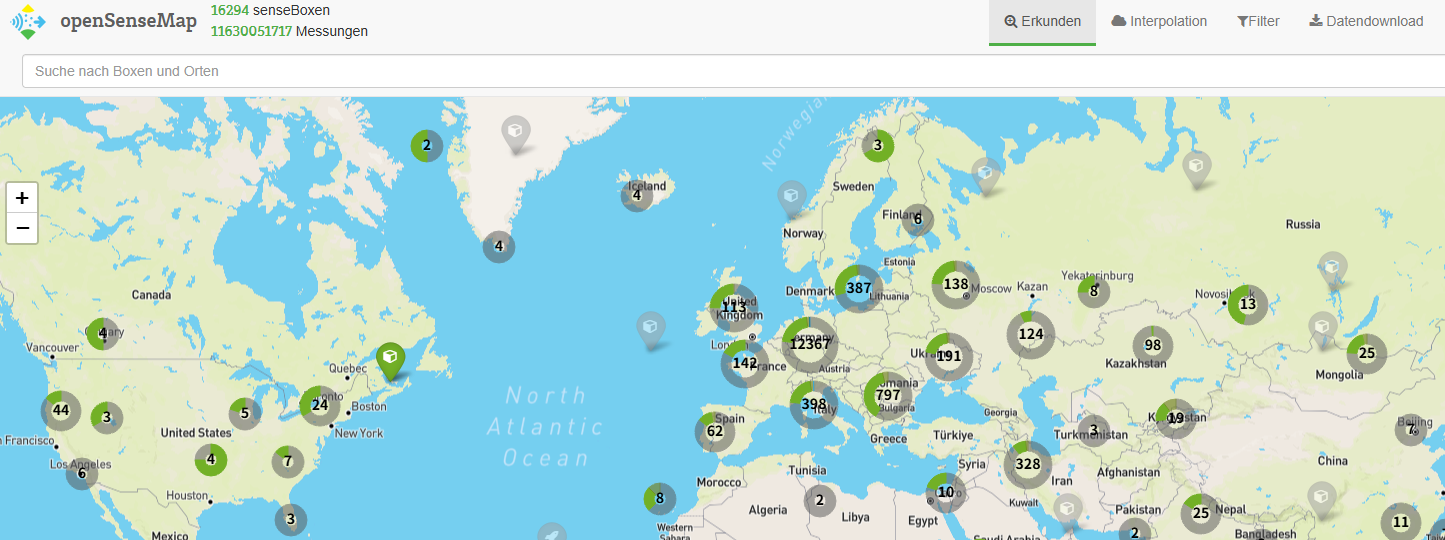Select the green senseBox marker near Quebec
The image size is (1445, 540).
390,359
